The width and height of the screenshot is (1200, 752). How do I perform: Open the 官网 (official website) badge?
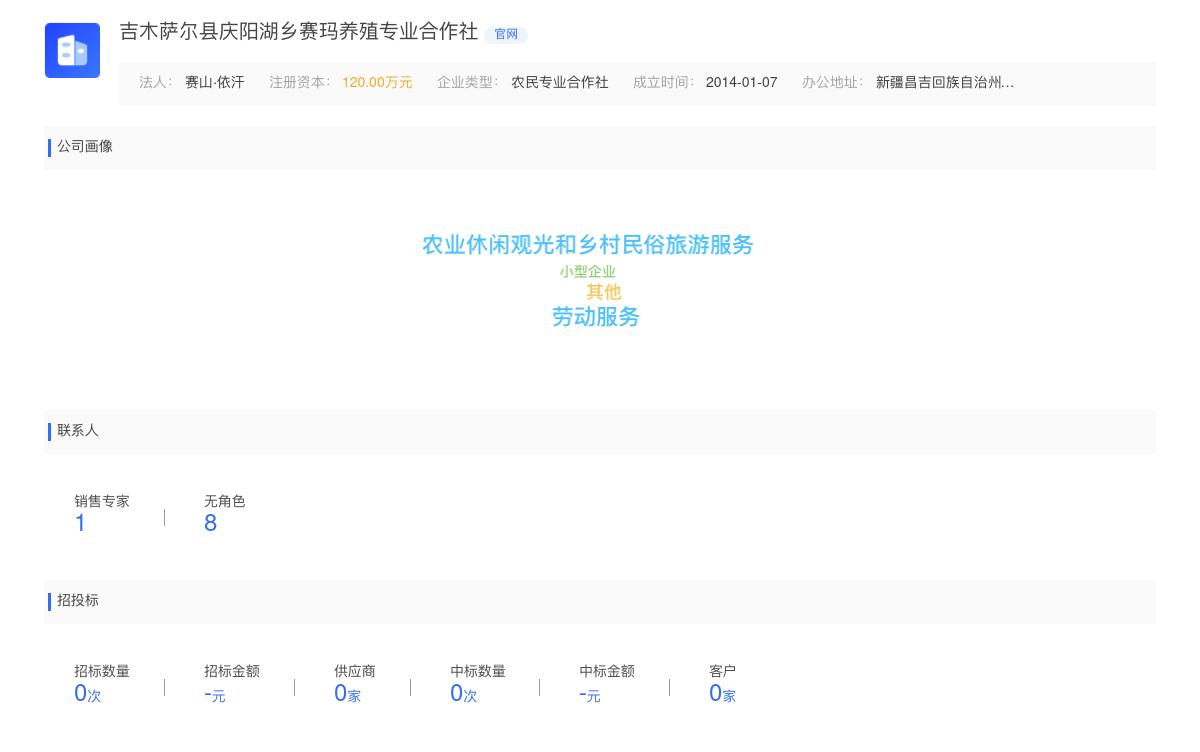point(506,34)
